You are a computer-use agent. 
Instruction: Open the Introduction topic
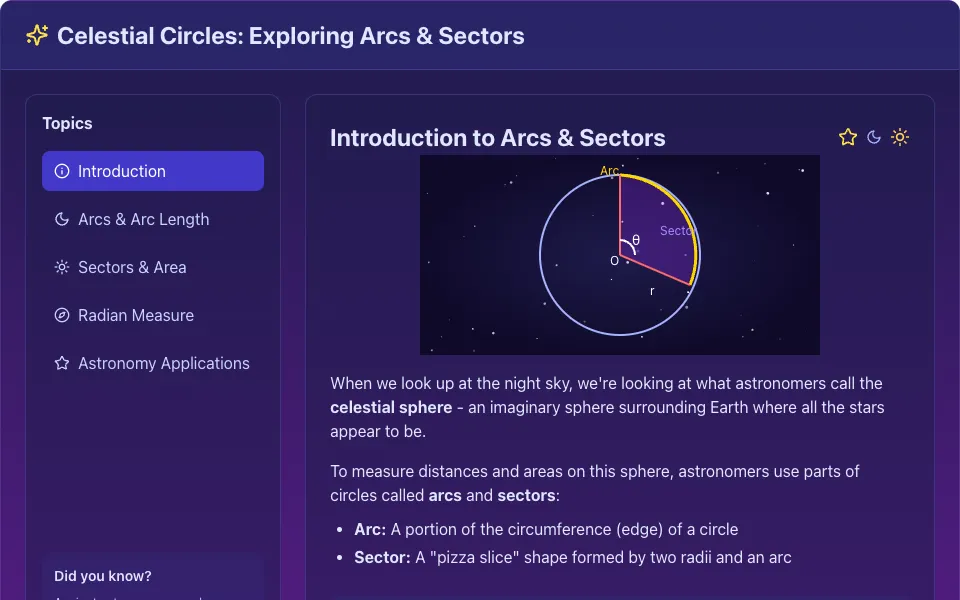(x=153, y=171)
